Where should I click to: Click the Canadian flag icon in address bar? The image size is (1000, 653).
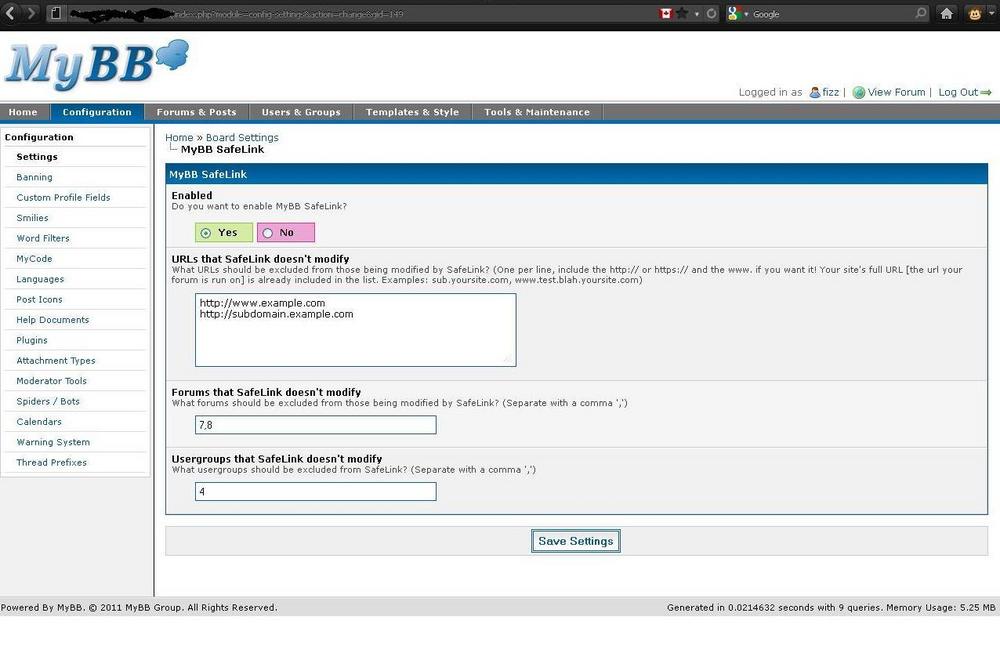pos(665,13)
